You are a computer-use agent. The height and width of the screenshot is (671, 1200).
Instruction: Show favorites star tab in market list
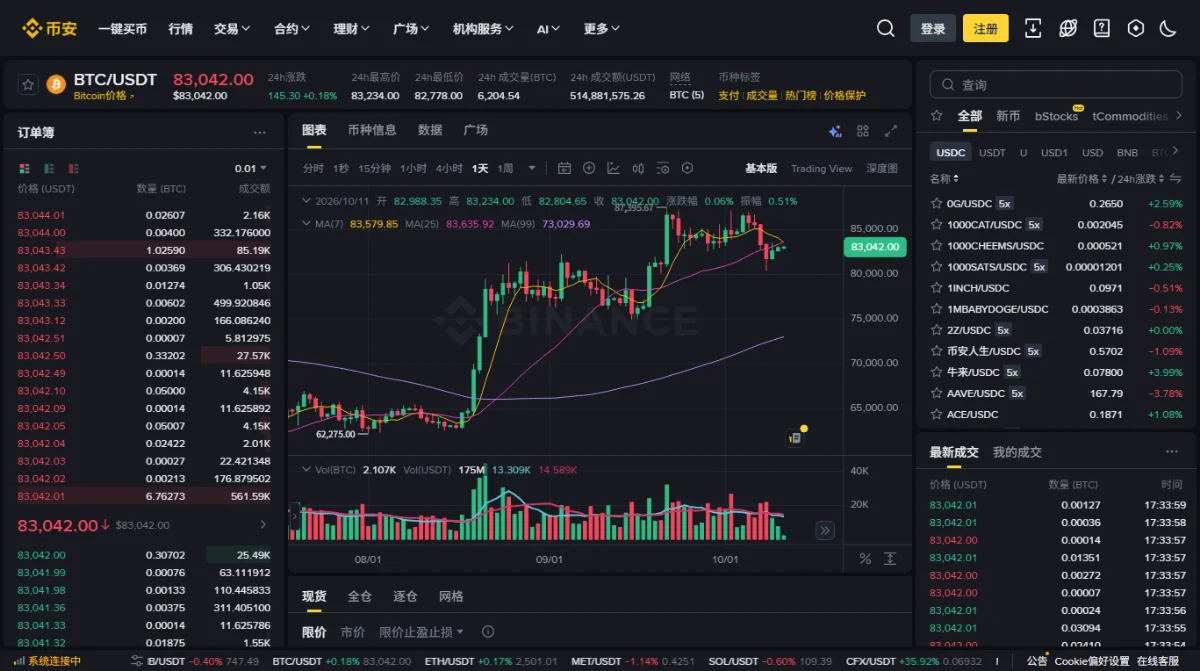click(x=936, y=116)
